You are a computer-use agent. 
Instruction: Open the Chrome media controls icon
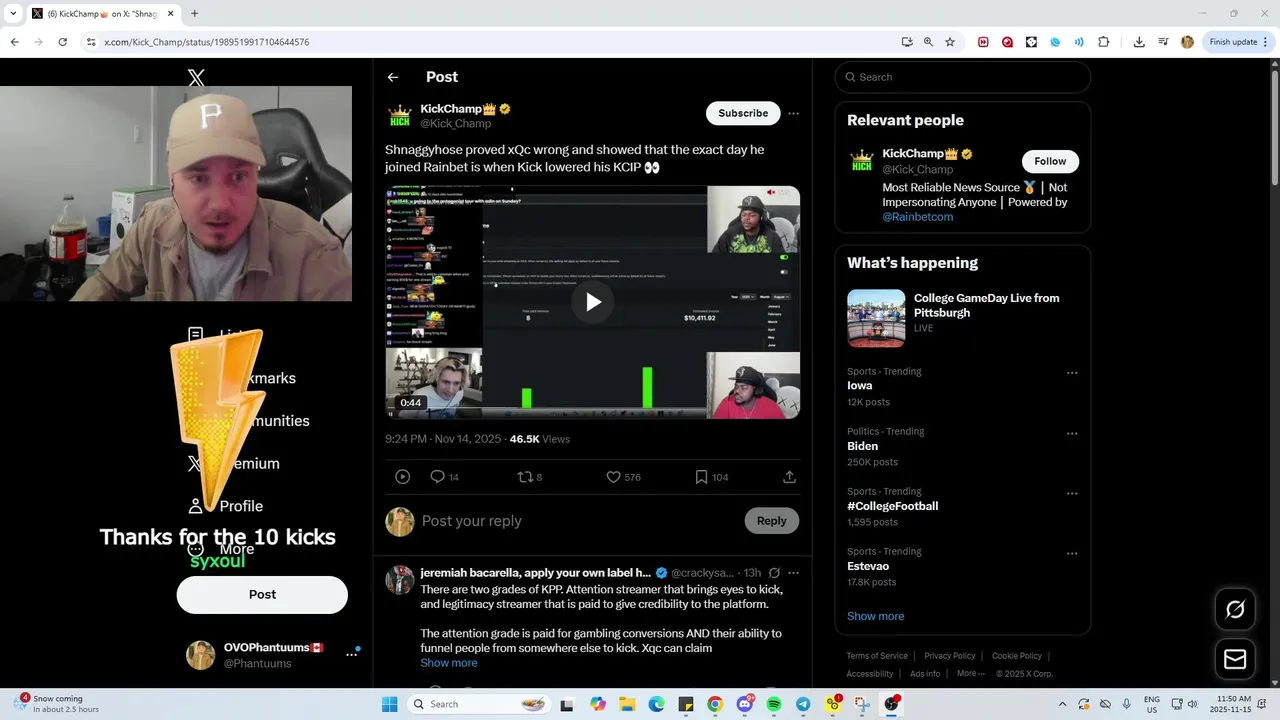point(1163,42)
